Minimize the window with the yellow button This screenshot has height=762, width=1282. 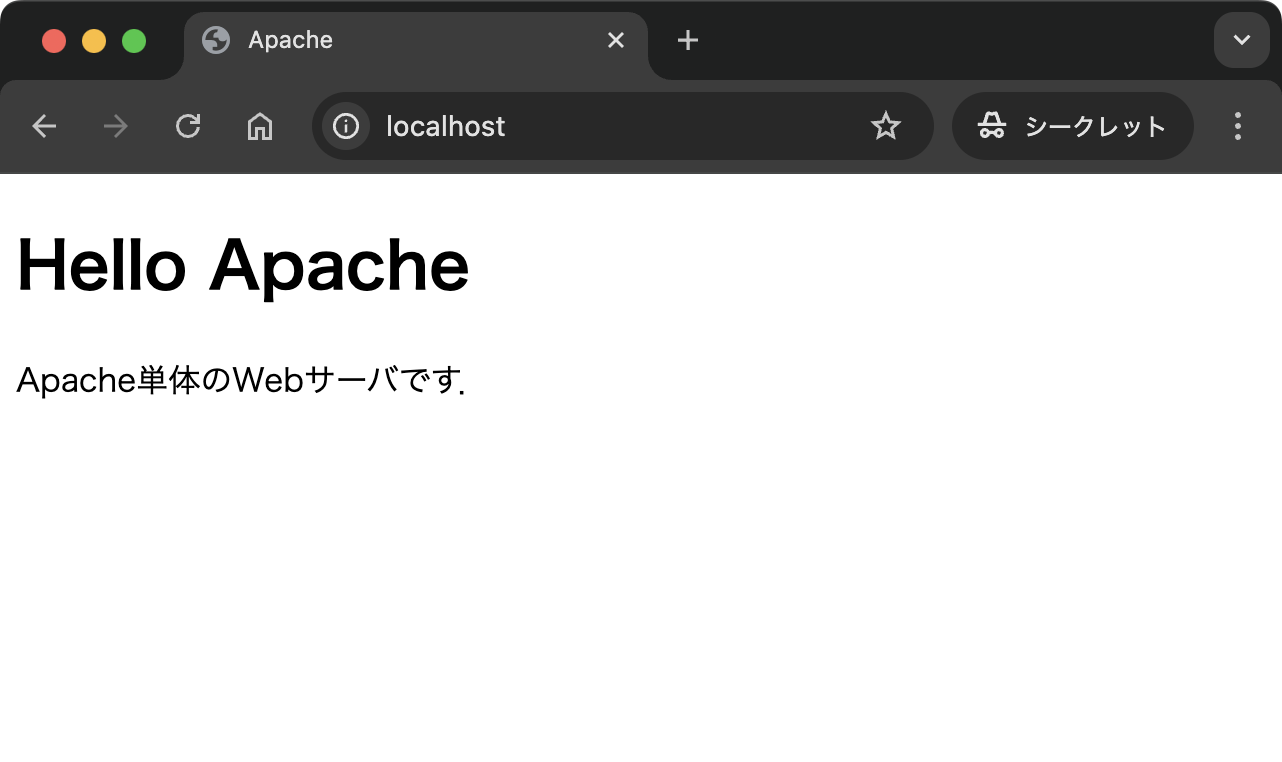click(94, 41)
